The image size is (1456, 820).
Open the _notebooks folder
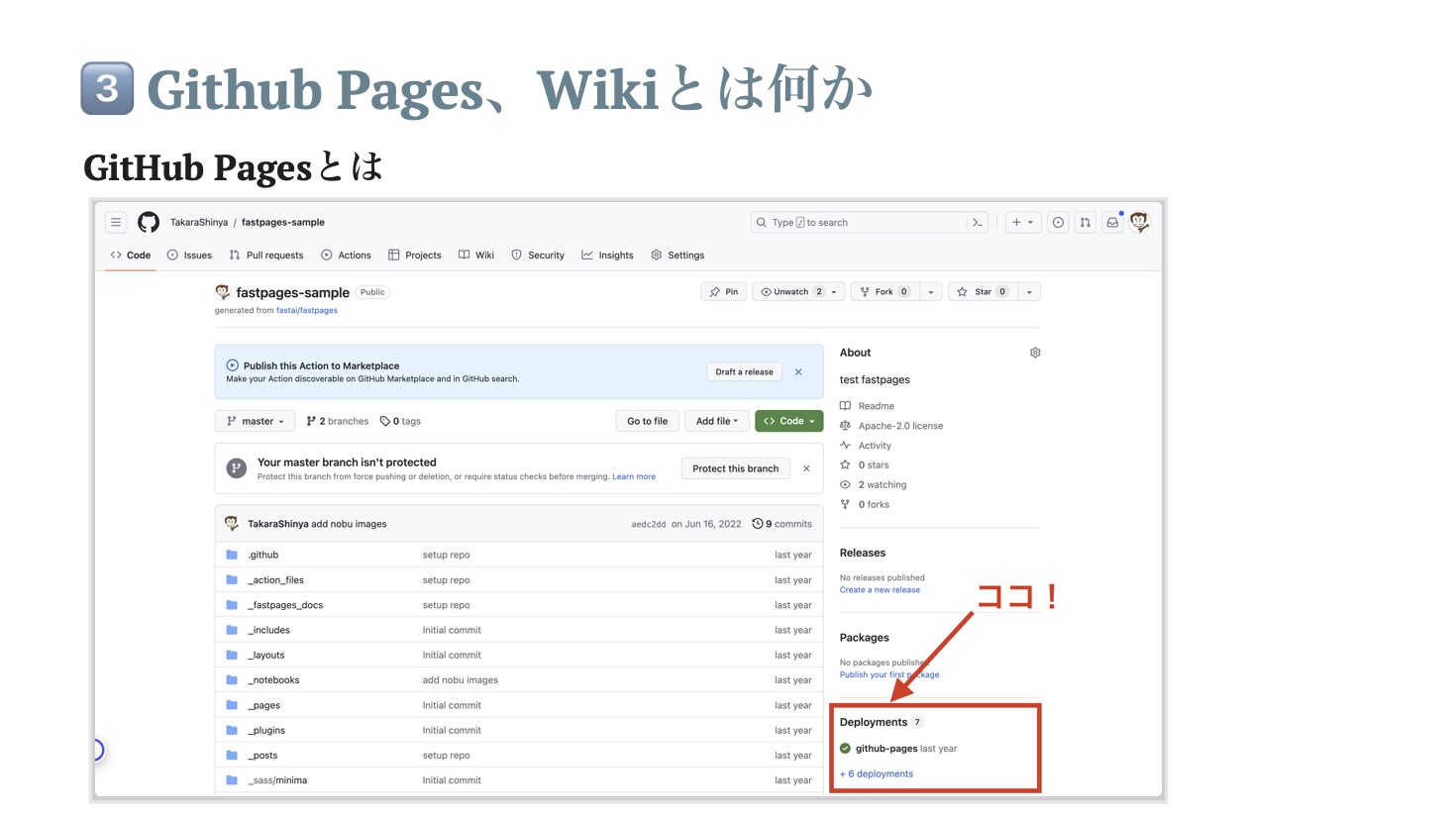[273, 680]
